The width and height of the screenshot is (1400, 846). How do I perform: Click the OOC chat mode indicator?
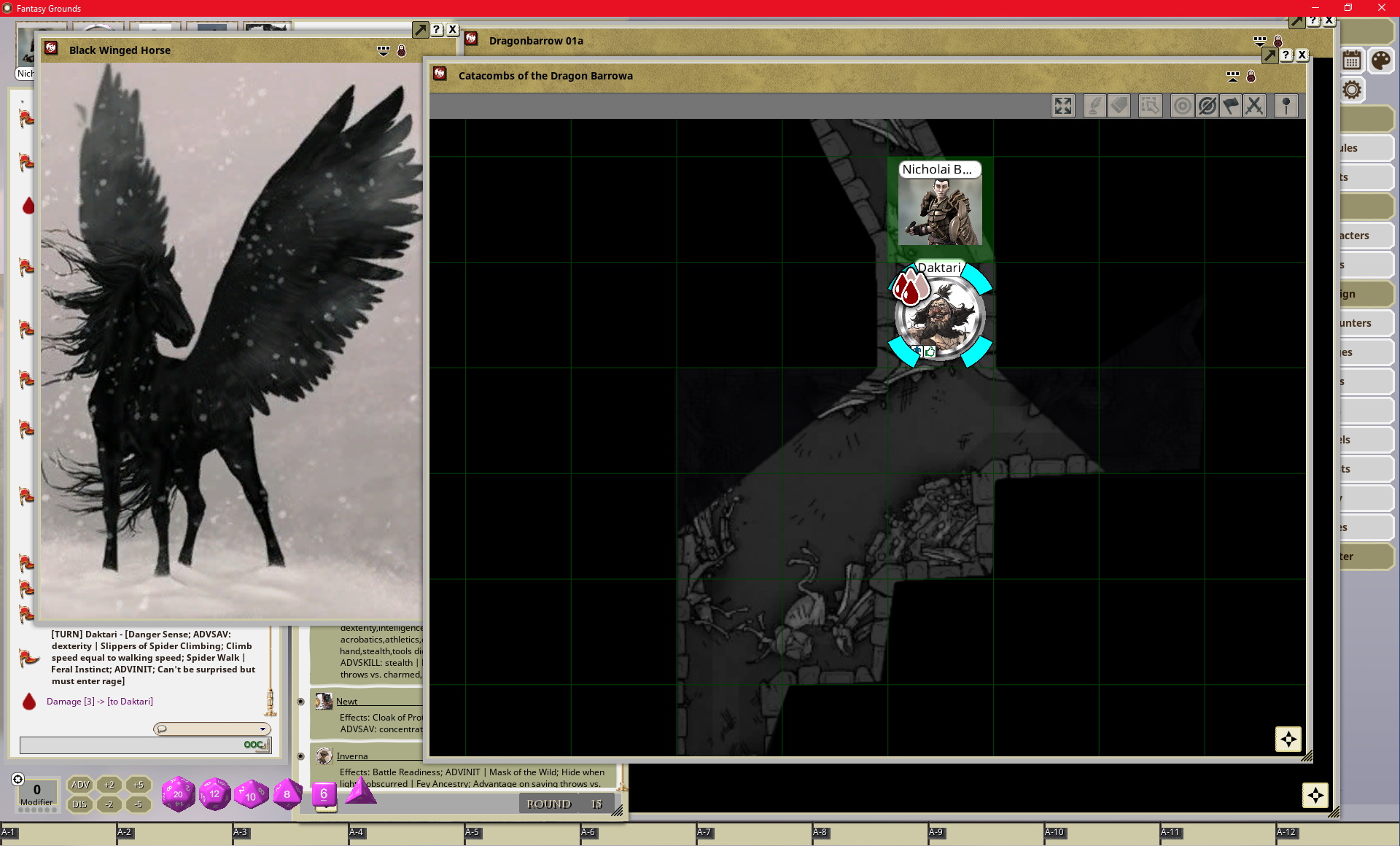tap(254, 745)
